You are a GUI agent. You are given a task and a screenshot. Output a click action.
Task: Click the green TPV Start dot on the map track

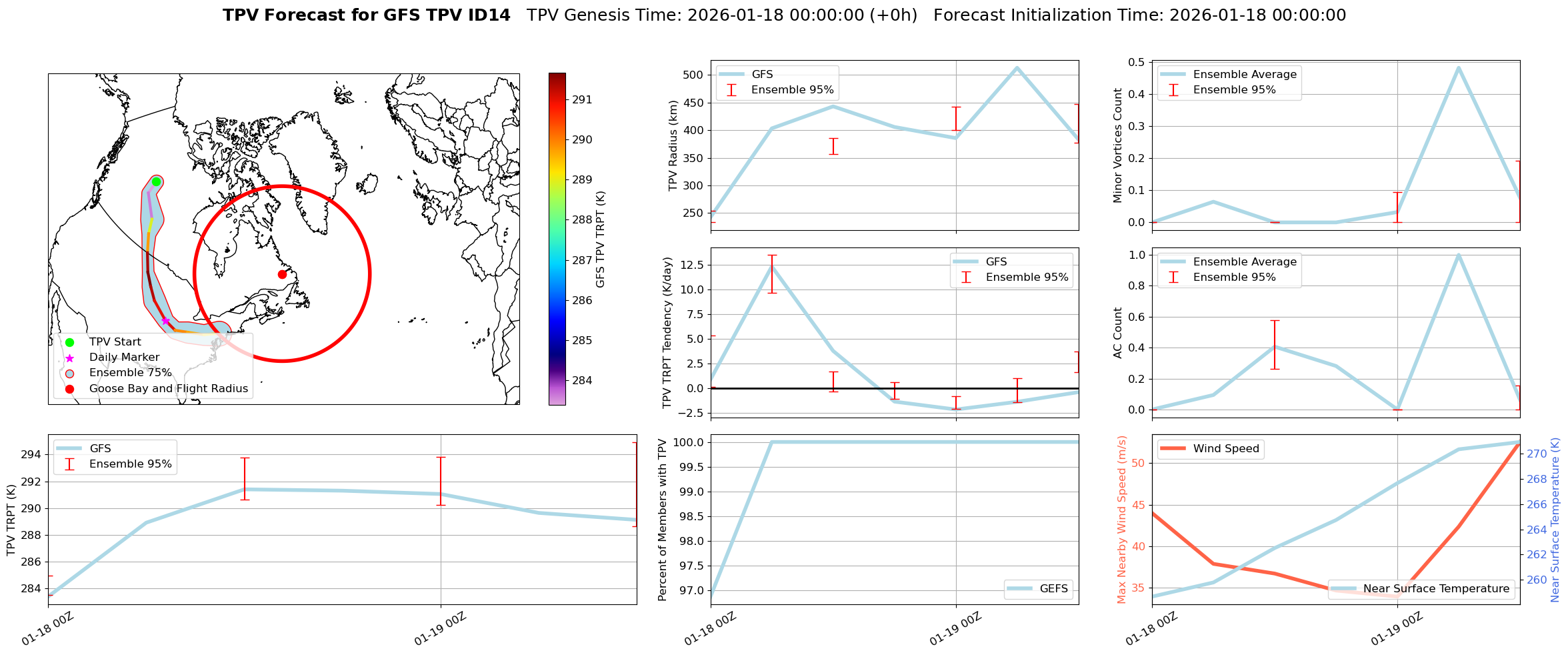click(x=156, y=181)
